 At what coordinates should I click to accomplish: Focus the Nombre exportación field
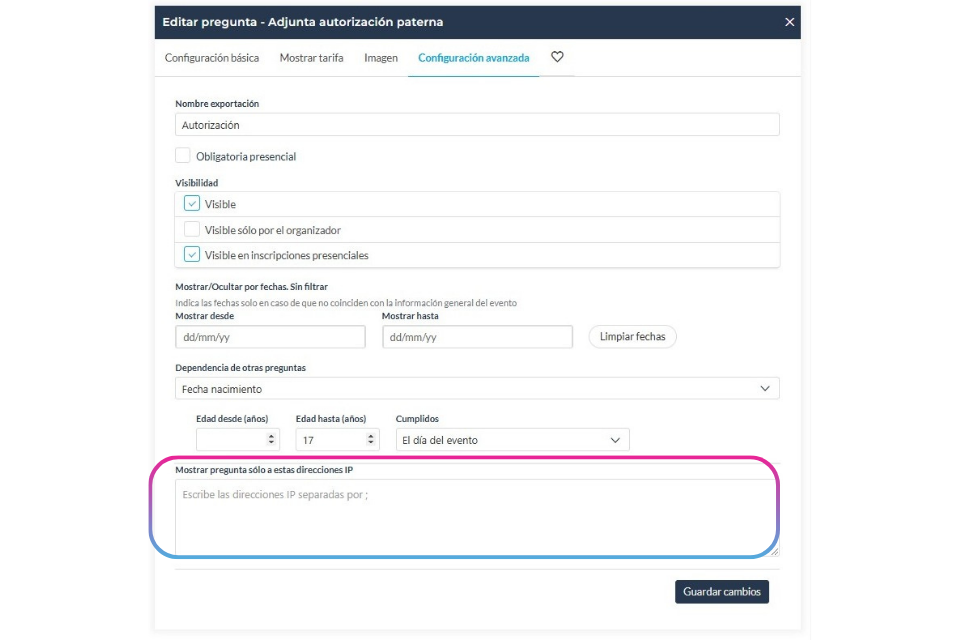pos(477,124)
